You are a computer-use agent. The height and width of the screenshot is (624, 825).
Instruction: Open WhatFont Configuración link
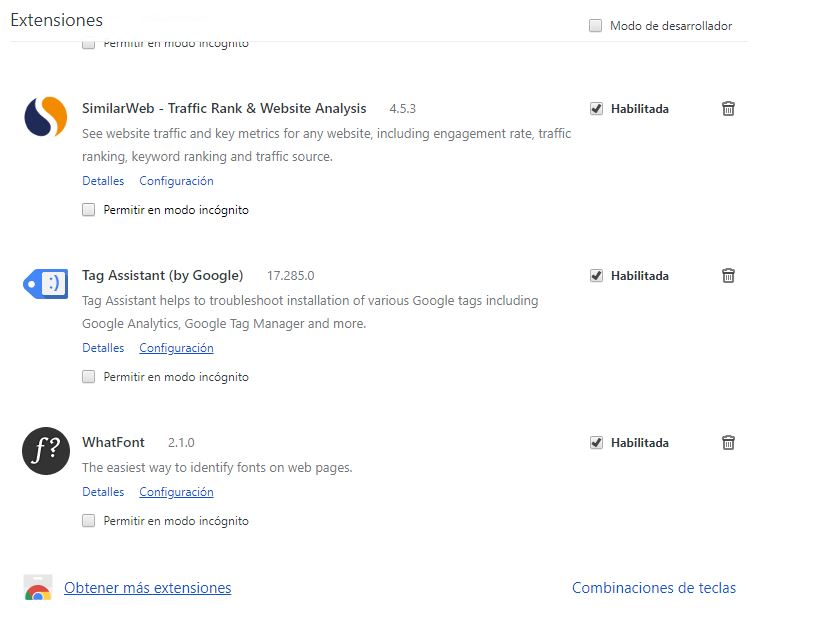(x=176, y=492)
